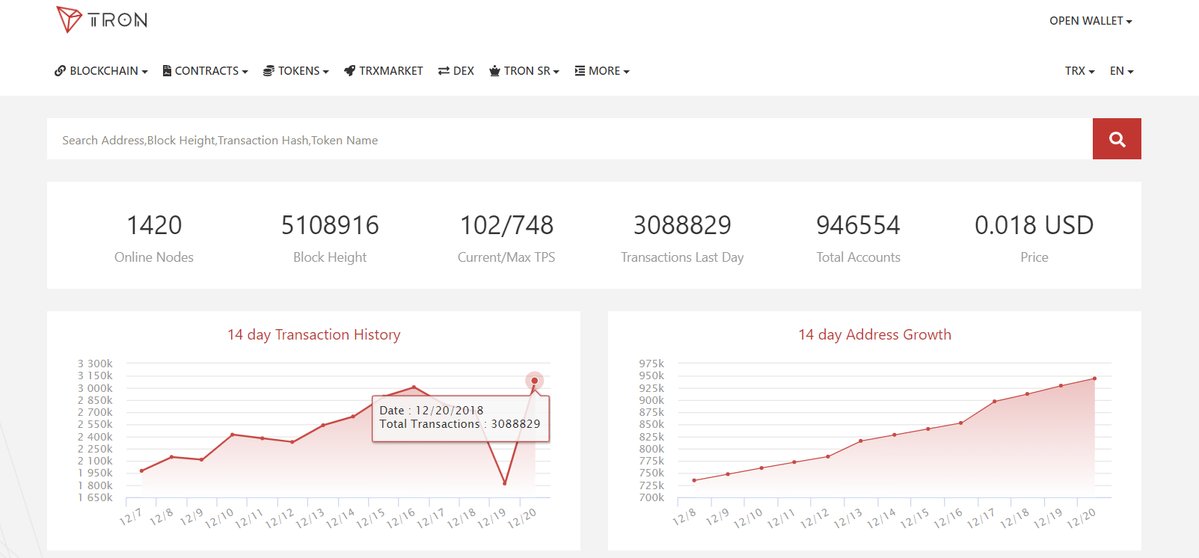Open the OPEN WALLET dropdown
This screenshot has height=558, width=1199.
pyautogui.click(x=1090, y=21)
